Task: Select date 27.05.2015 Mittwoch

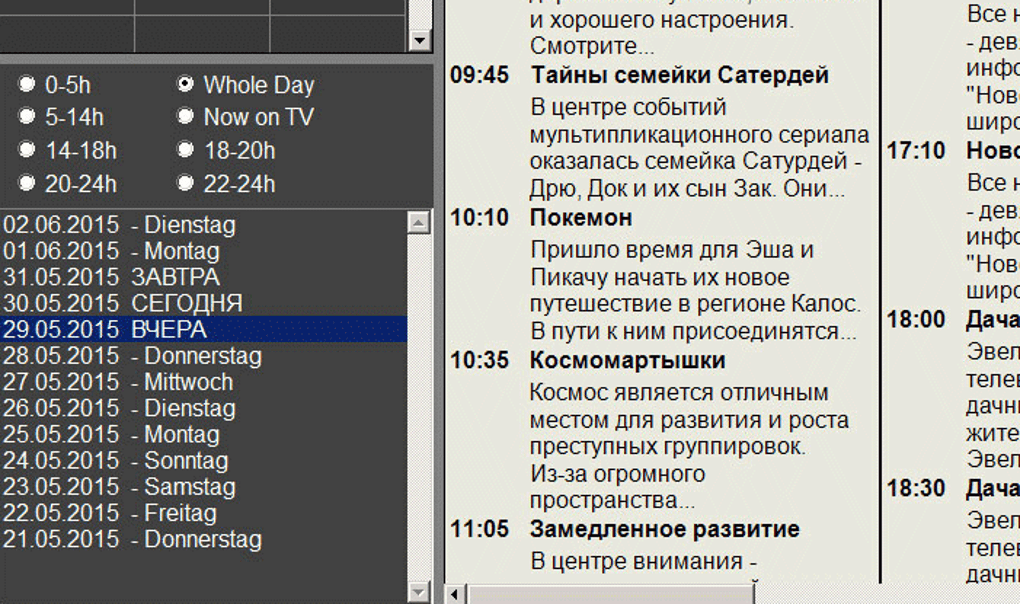Action: click(204, 382)
